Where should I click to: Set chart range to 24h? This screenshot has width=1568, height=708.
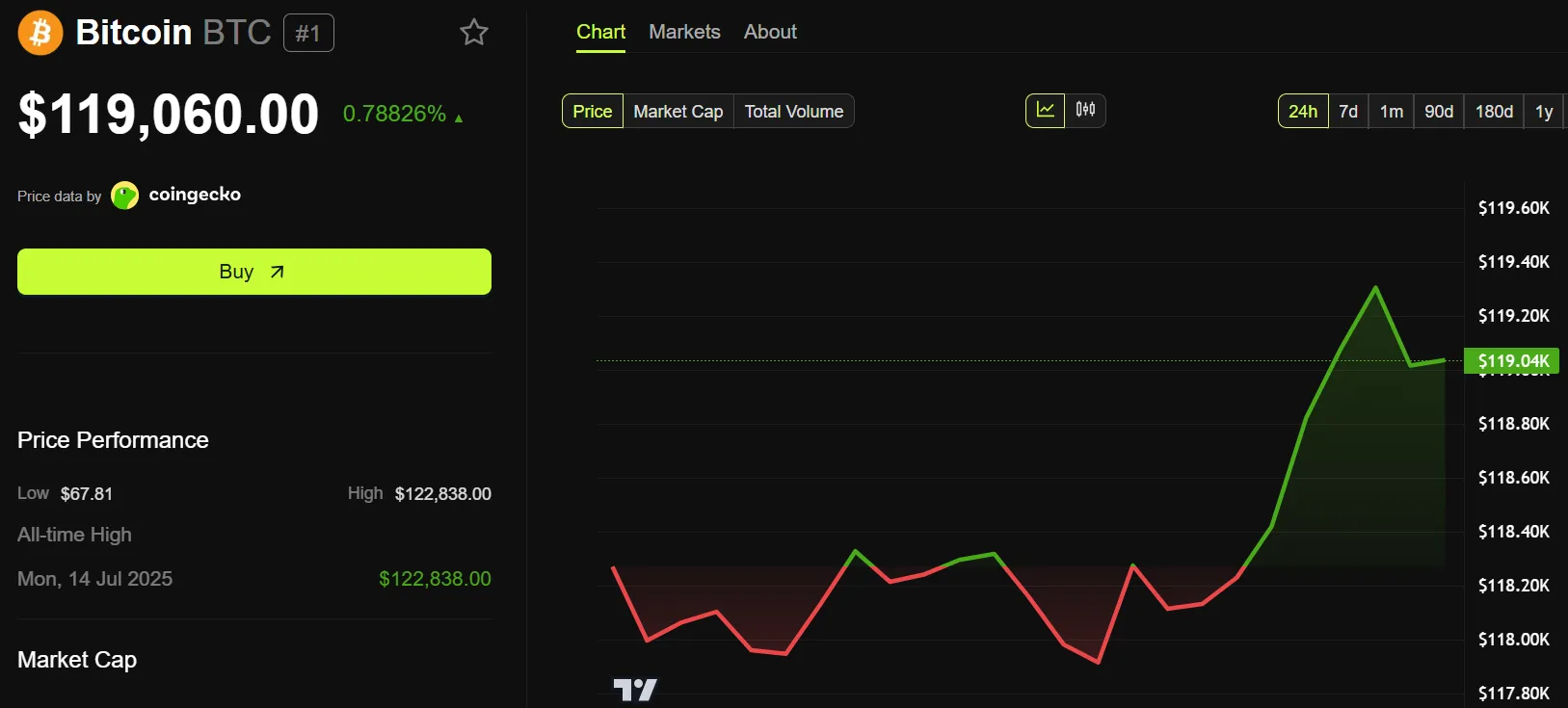(x=1303, y=111)
